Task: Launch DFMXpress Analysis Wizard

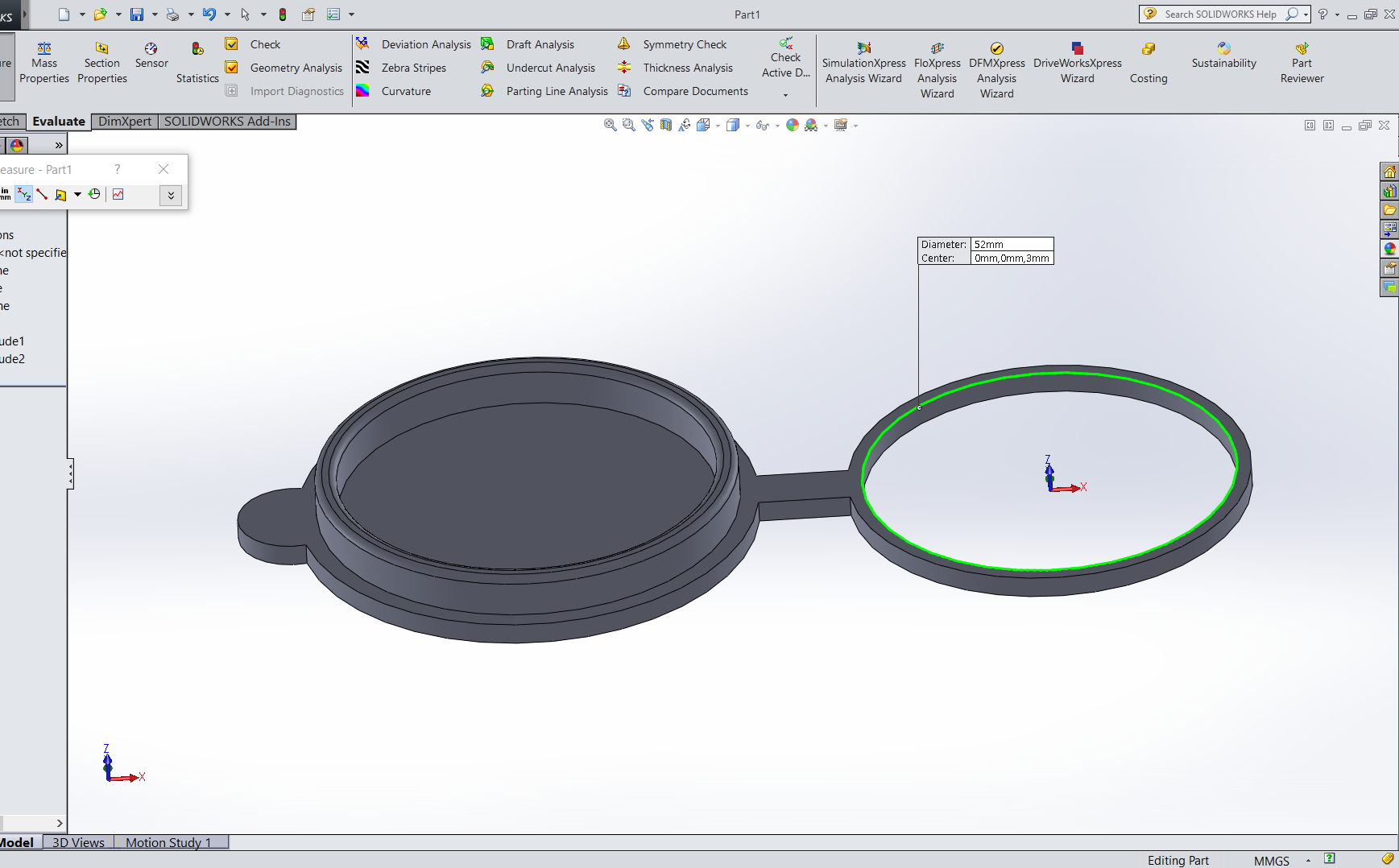Action: [x=997, y=70]
